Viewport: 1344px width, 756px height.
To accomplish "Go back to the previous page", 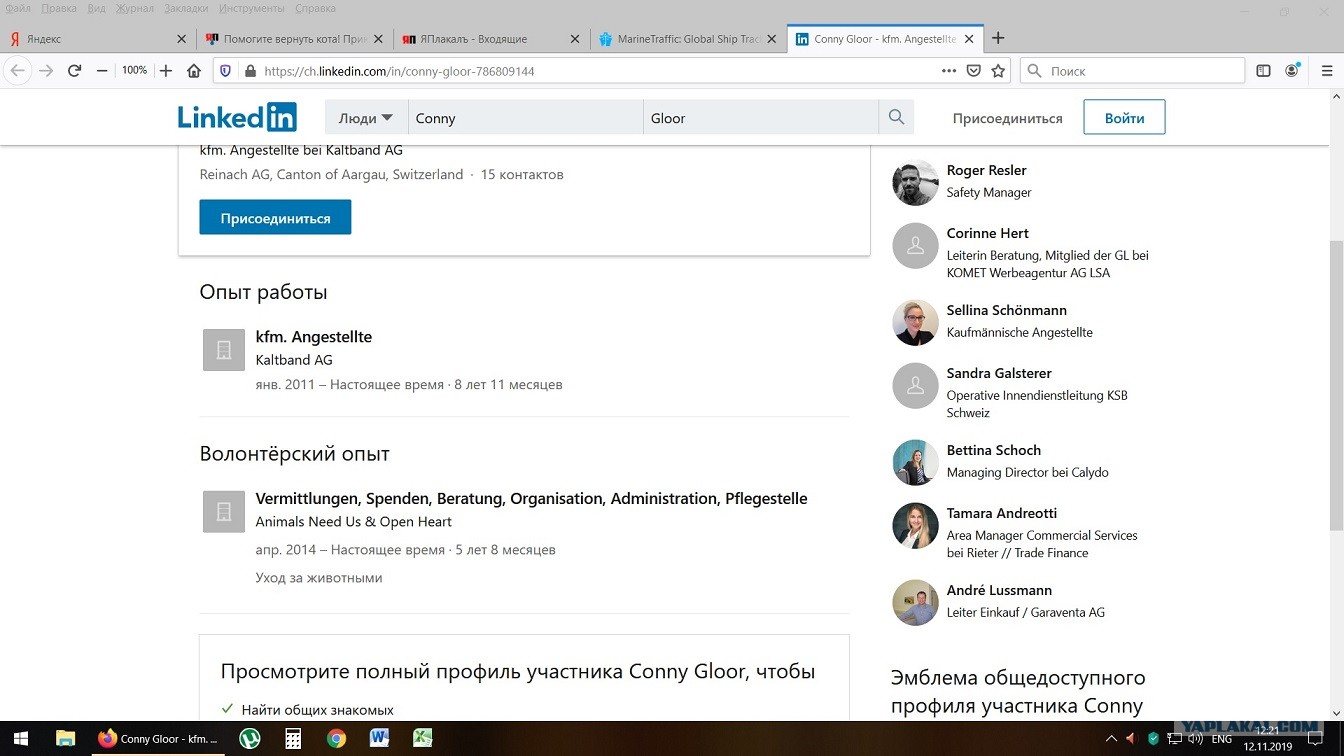I will click(x=17, y=71).
